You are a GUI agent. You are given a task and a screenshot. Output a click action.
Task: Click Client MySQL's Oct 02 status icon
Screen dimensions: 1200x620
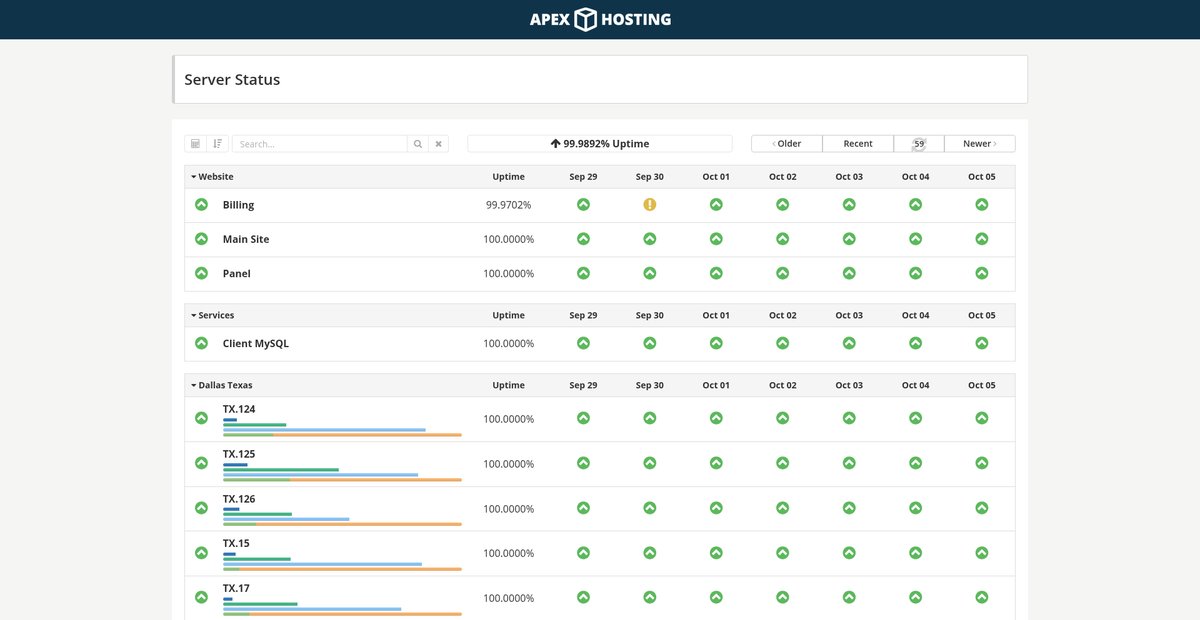pyautogui.click(x=783, y=343)
